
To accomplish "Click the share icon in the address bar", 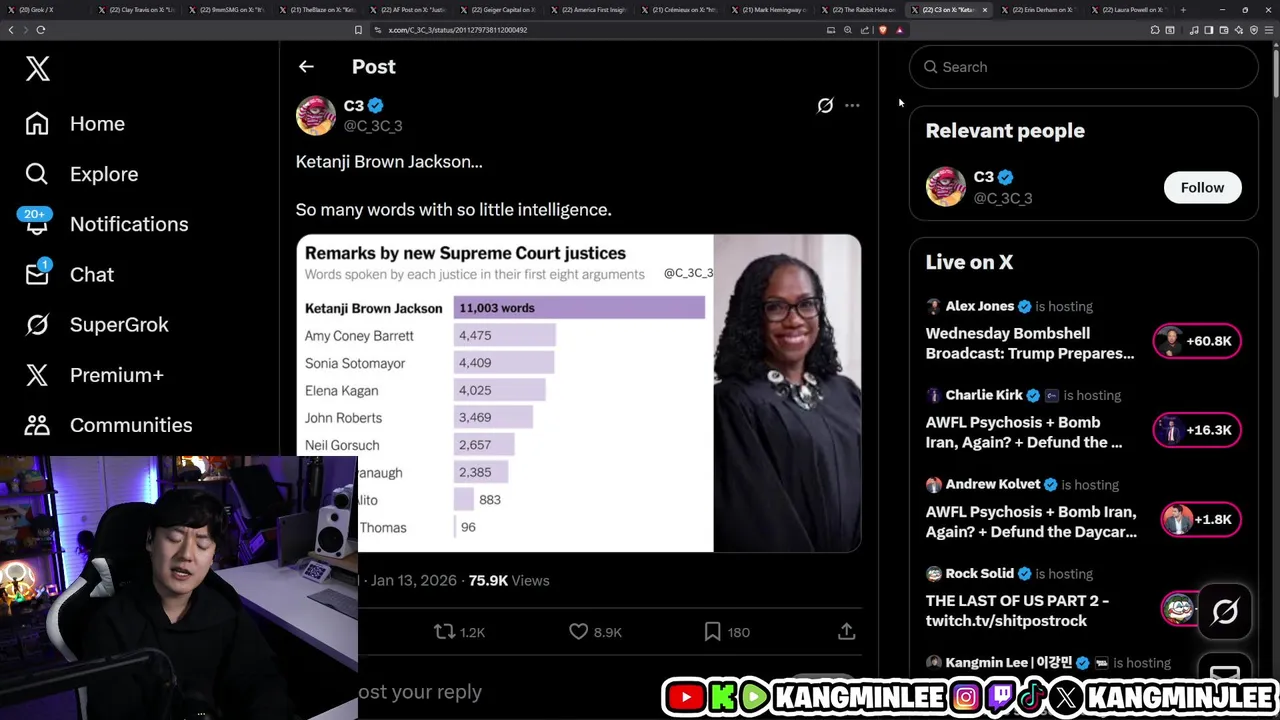I will click(x=865, y=30).
